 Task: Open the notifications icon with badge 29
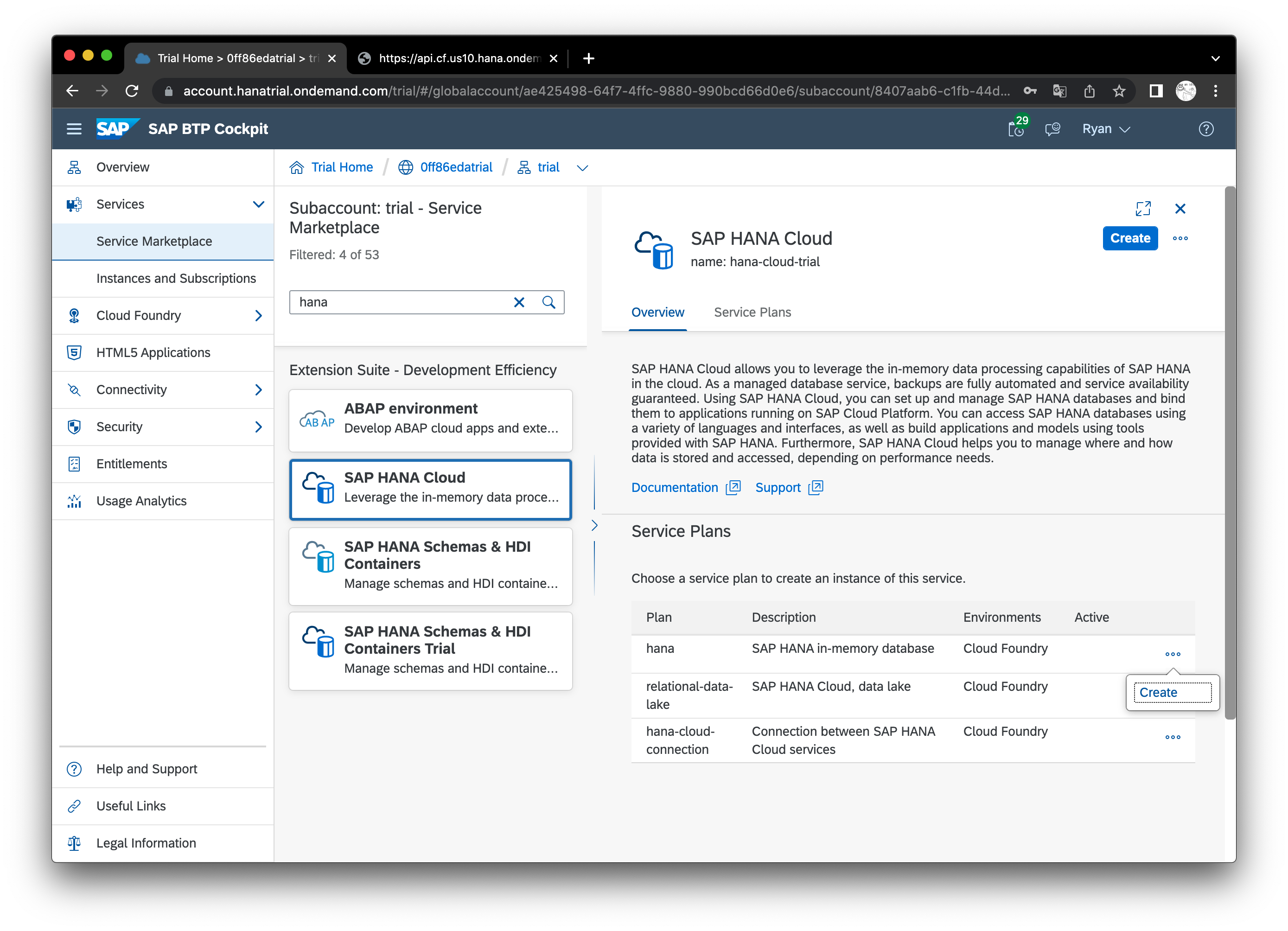pyautogui.click(x=1016, y=129)
